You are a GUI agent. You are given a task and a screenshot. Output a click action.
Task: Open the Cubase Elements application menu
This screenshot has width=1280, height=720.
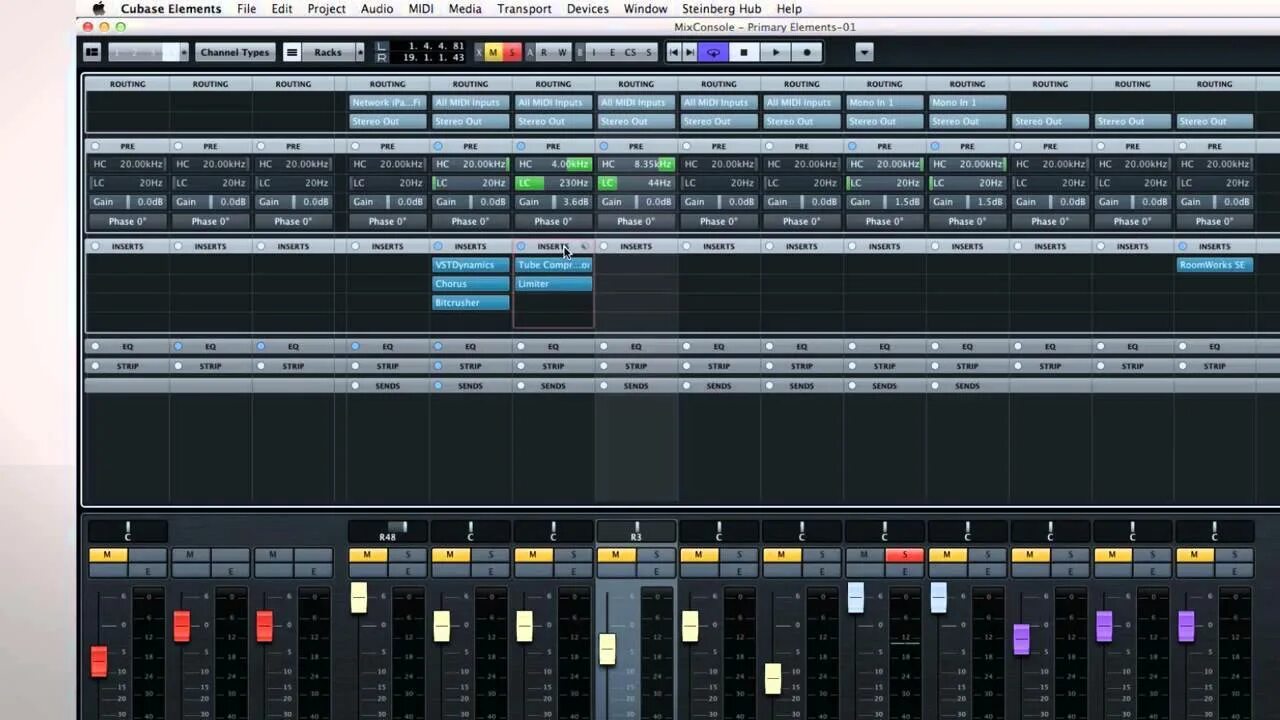pos(171,9)
